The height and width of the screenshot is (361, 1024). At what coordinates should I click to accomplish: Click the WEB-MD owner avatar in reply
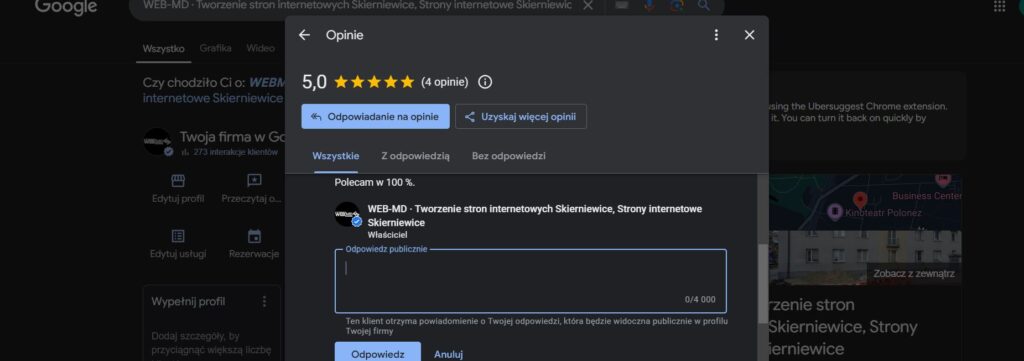point(347,214)
